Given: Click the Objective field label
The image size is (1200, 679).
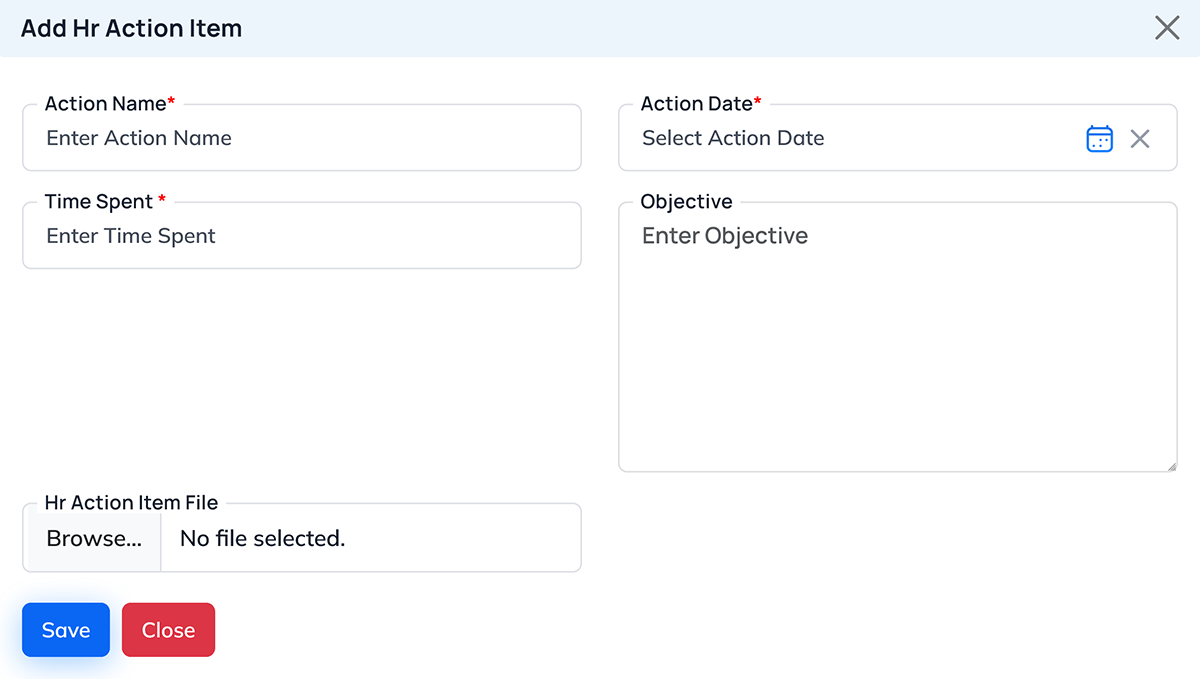Looking at the screenshot, I should click(x=686, y=202).
